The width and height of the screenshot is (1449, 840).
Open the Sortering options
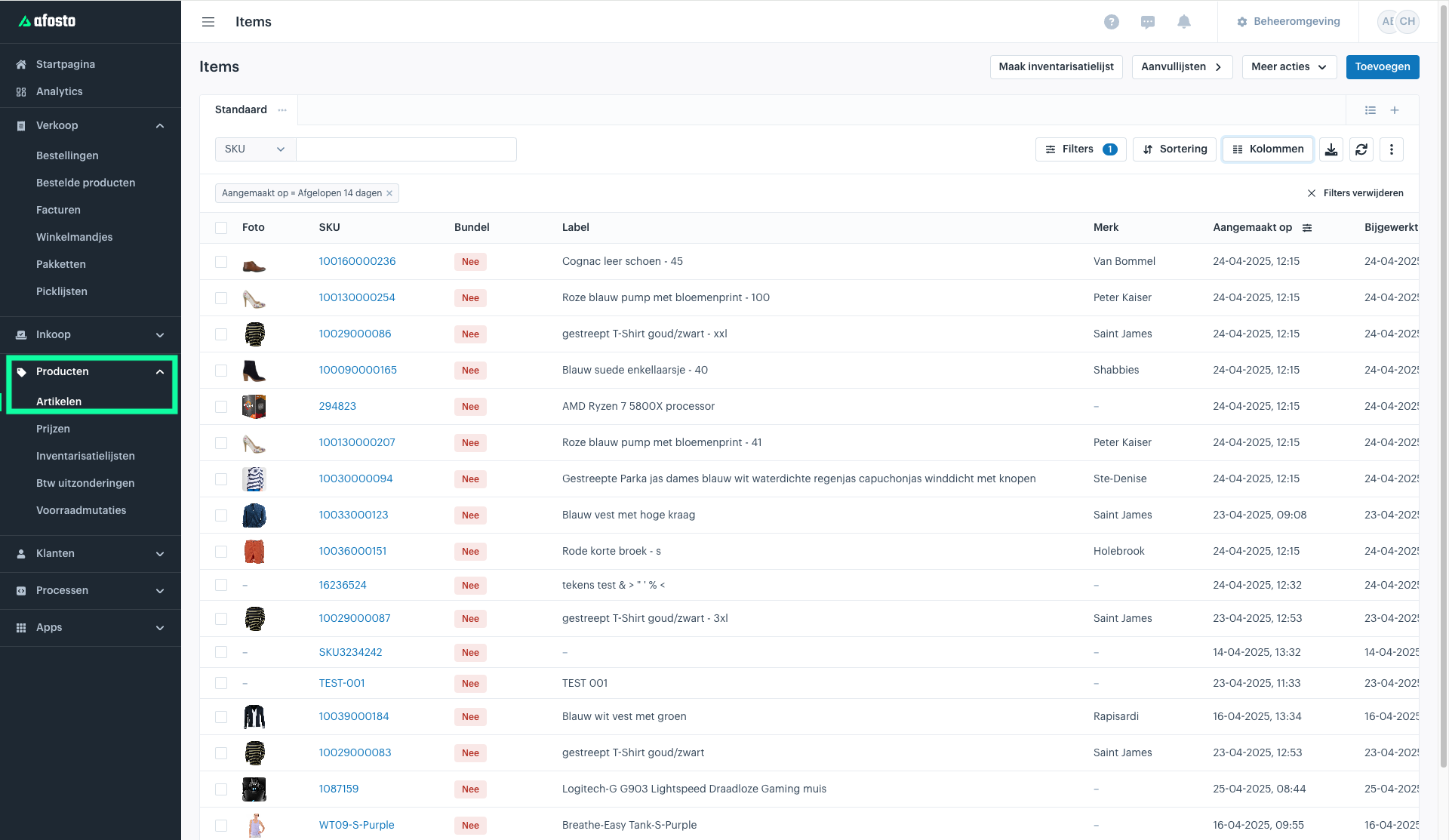tap(1175, 149)
